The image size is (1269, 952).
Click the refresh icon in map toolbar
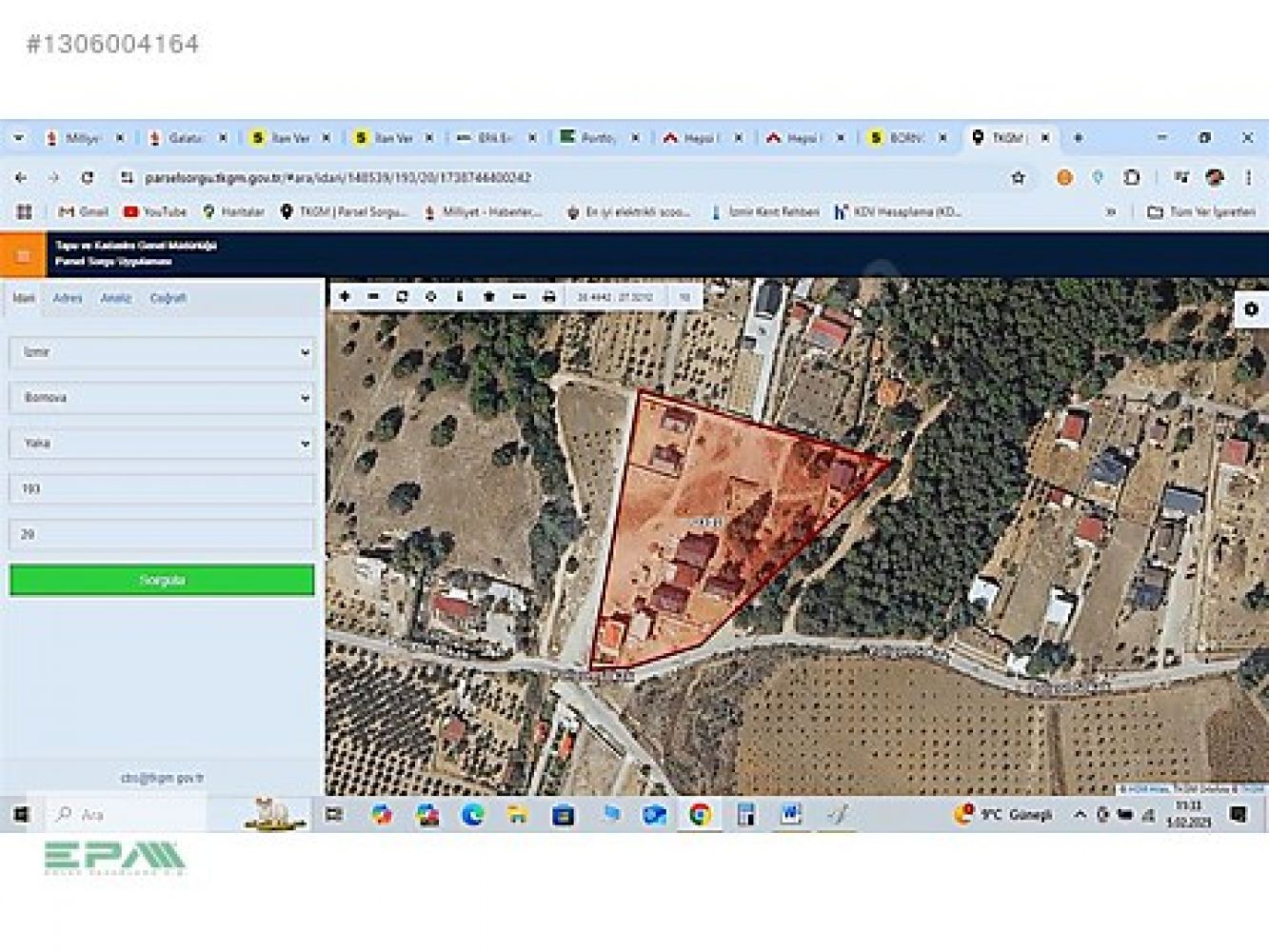point(402,297)
